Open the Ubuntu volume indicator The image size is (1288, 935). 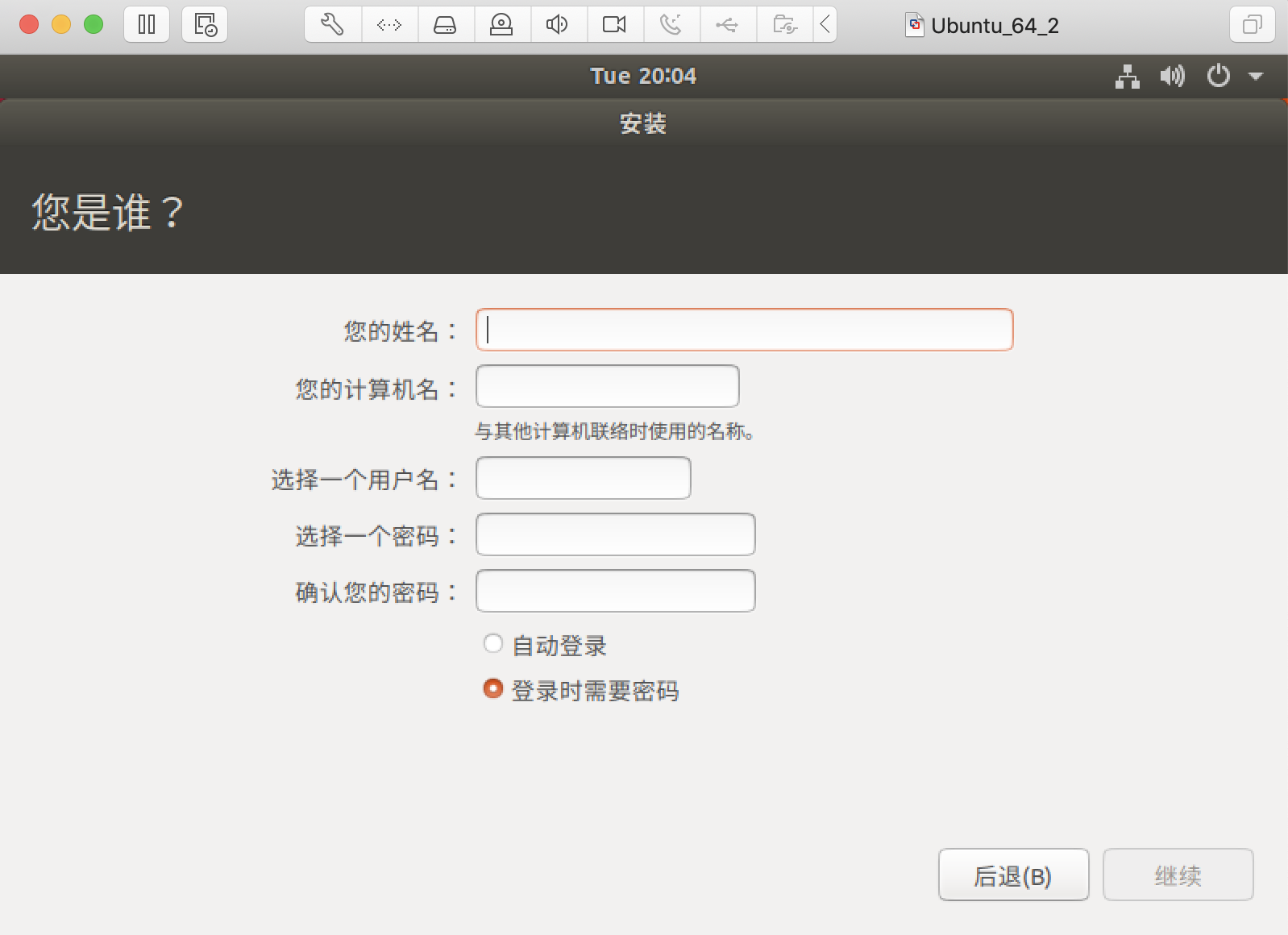1172,77
